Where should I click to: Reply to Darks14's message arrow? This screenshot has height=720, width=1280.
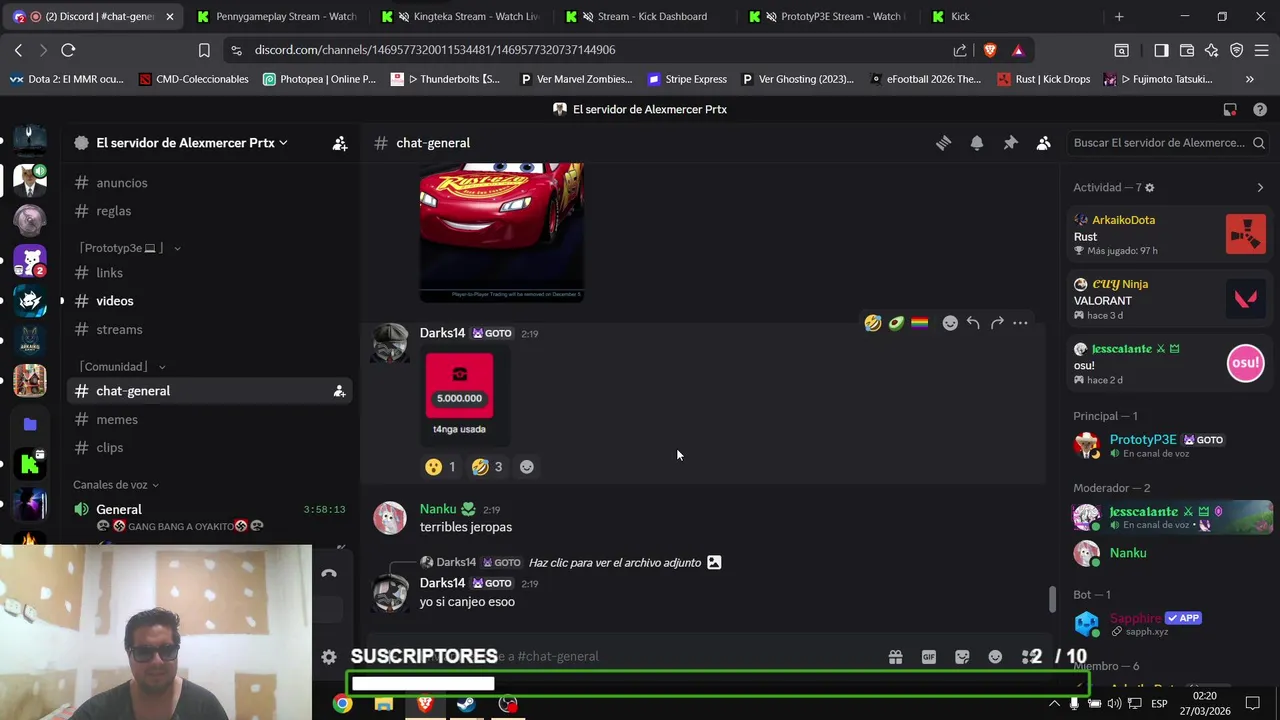point(973,323)
